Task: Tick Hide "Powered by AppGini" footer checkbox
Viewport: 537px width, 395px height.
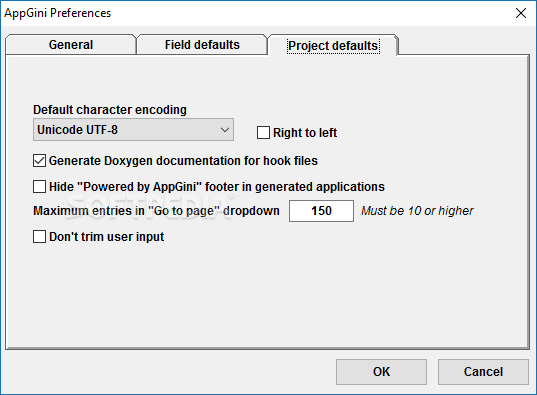Action: tap(39, 187)
